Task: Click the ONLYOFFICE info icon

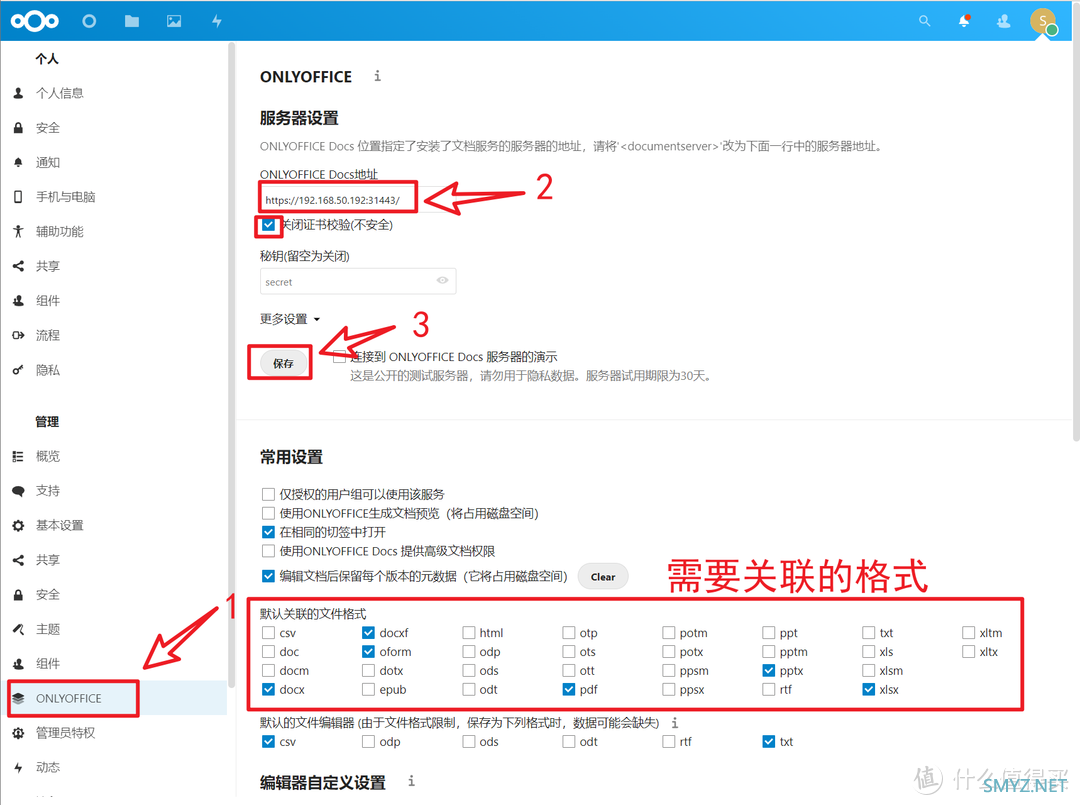Action: tap(377, 76)
